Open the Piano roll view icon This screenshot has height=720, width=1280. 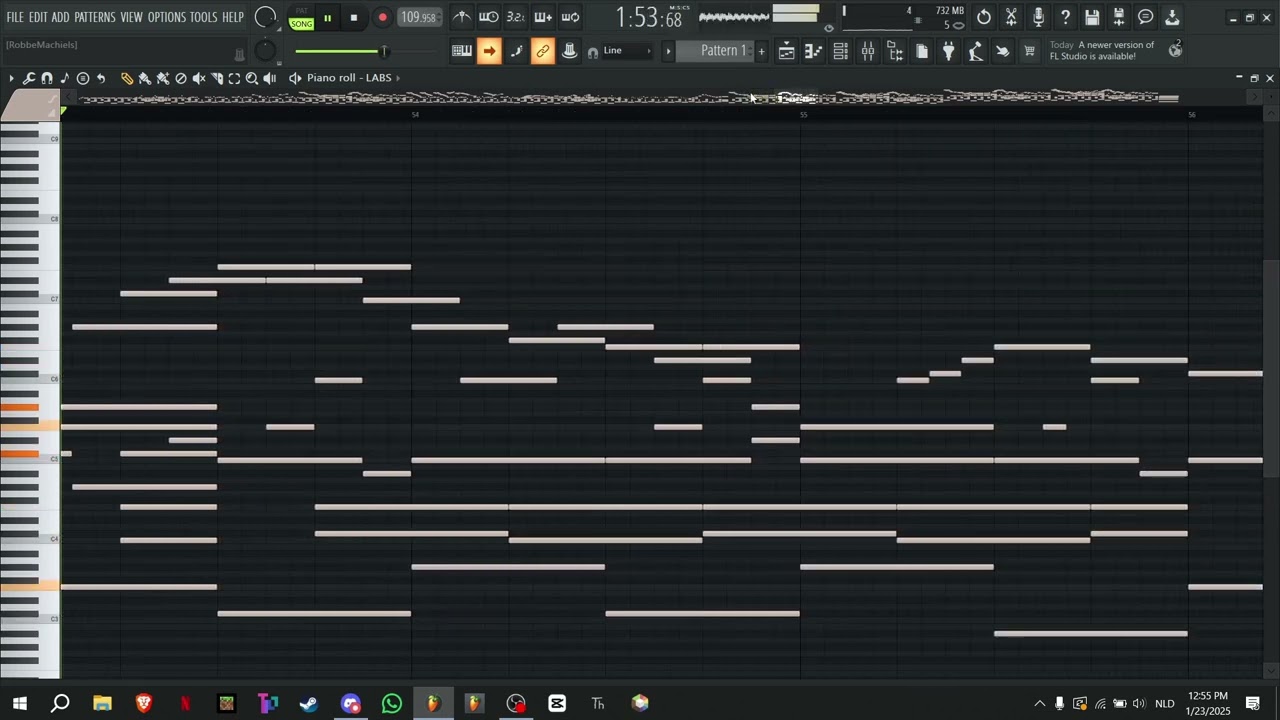coord(813,52)
